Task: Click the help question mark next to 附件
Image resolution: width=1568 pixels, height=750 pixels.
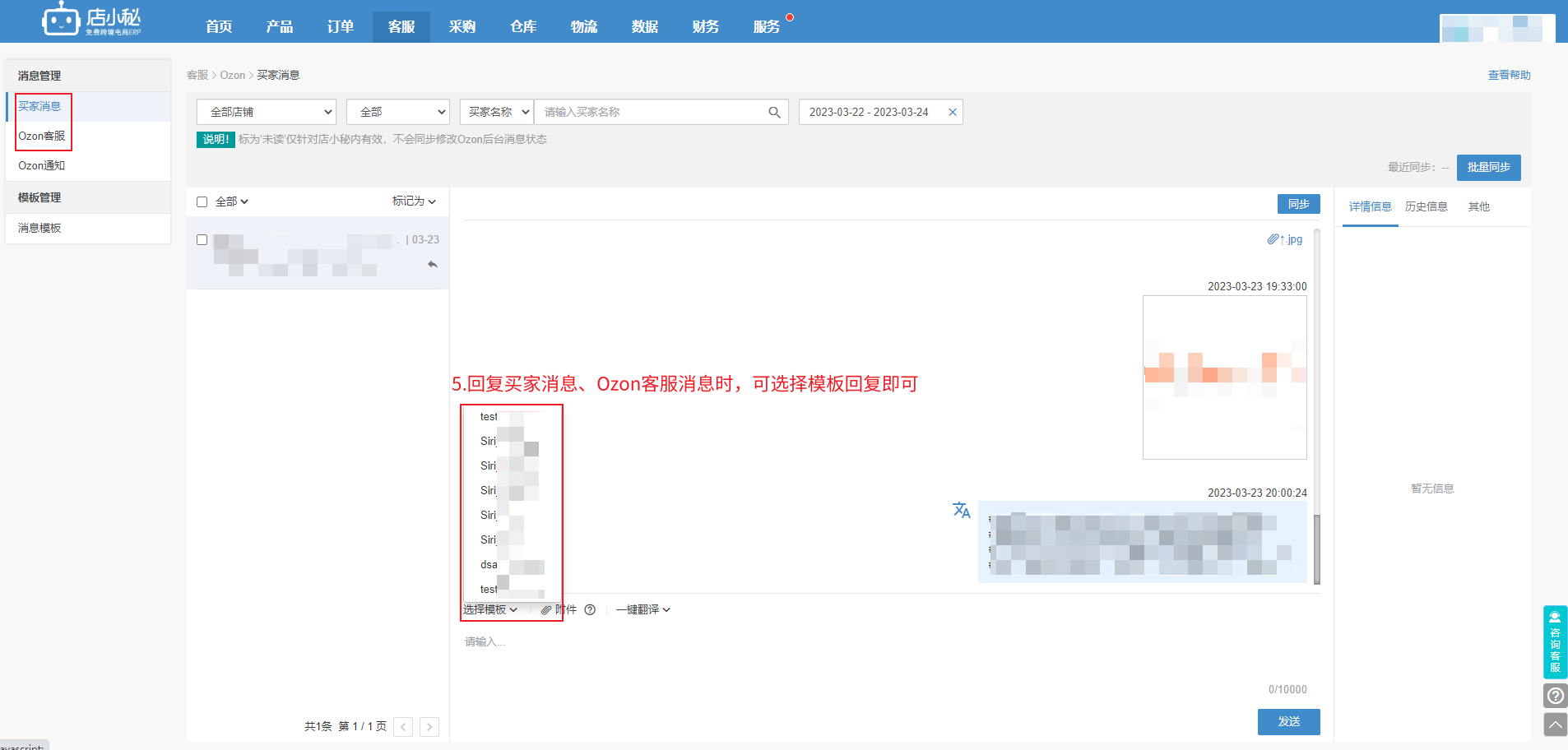Action: point(590,610)
